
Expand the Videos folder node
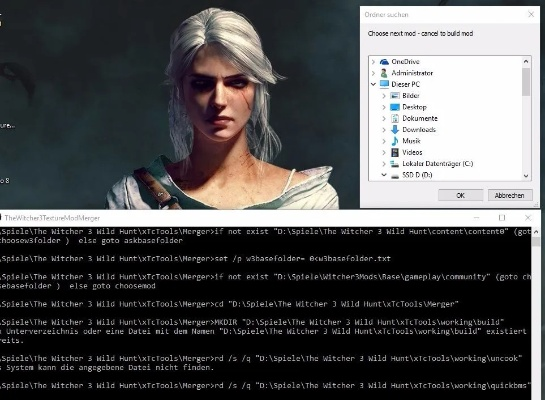[x=384, y=152]
